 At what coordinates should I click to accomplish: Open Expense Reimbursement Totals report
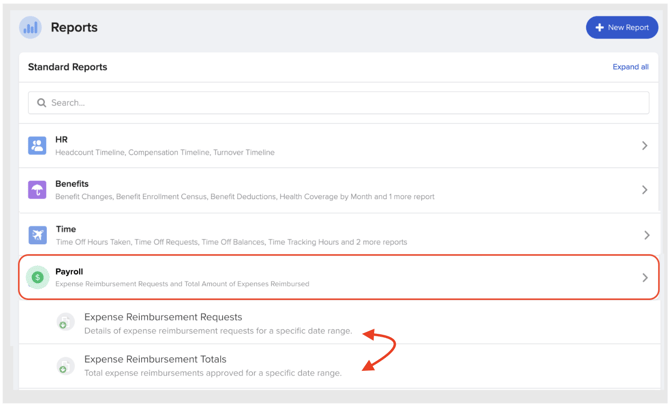coord(155,359)
